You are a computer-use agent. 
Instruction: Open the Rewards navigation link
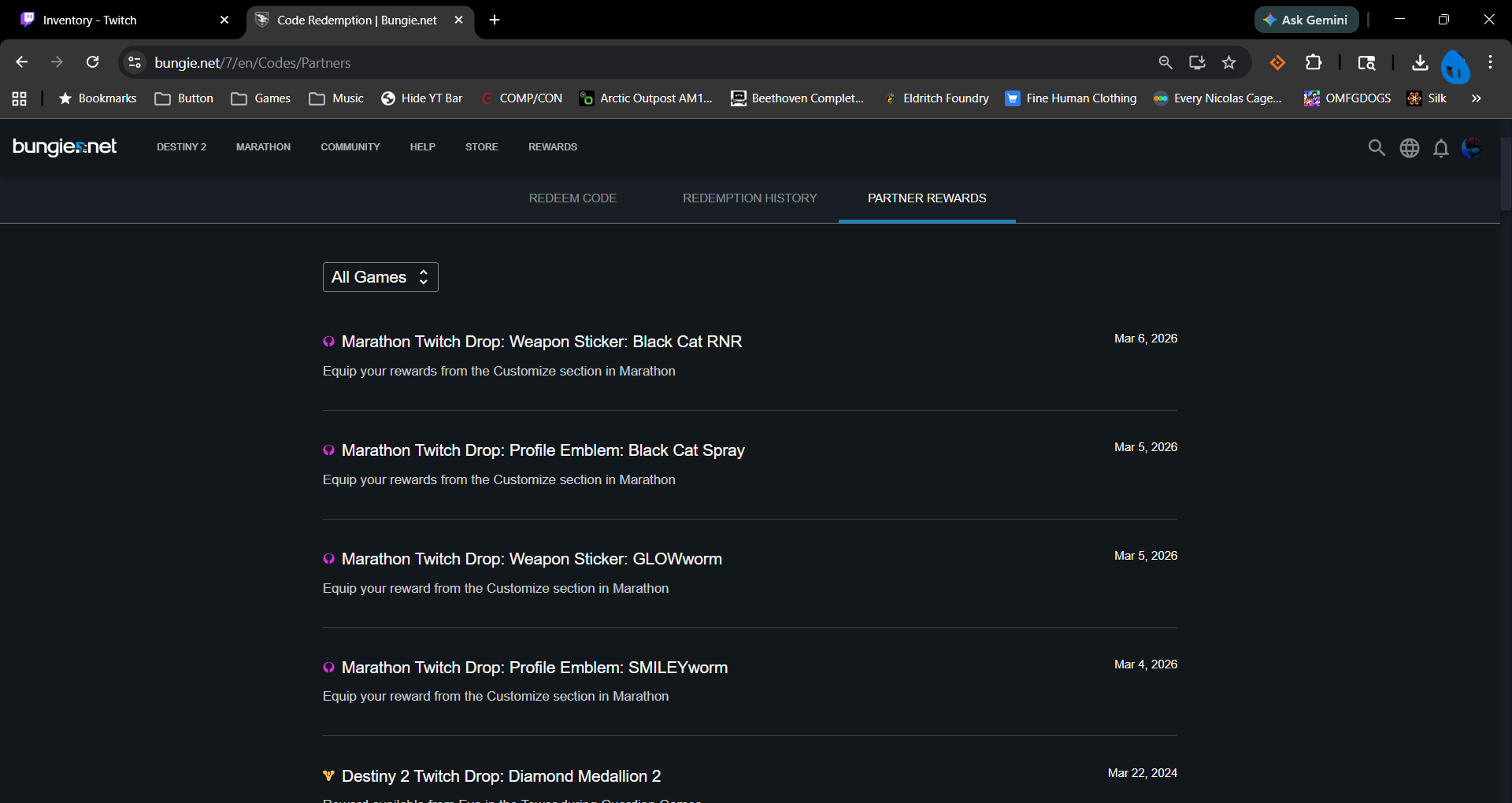click(552, 147)
